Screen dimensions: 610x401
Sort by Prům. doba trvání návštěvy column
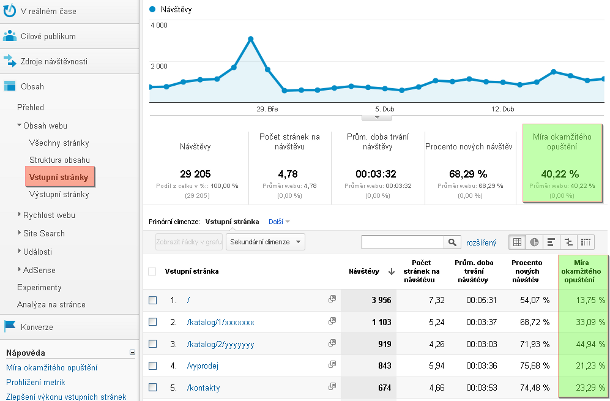point(473,271)
